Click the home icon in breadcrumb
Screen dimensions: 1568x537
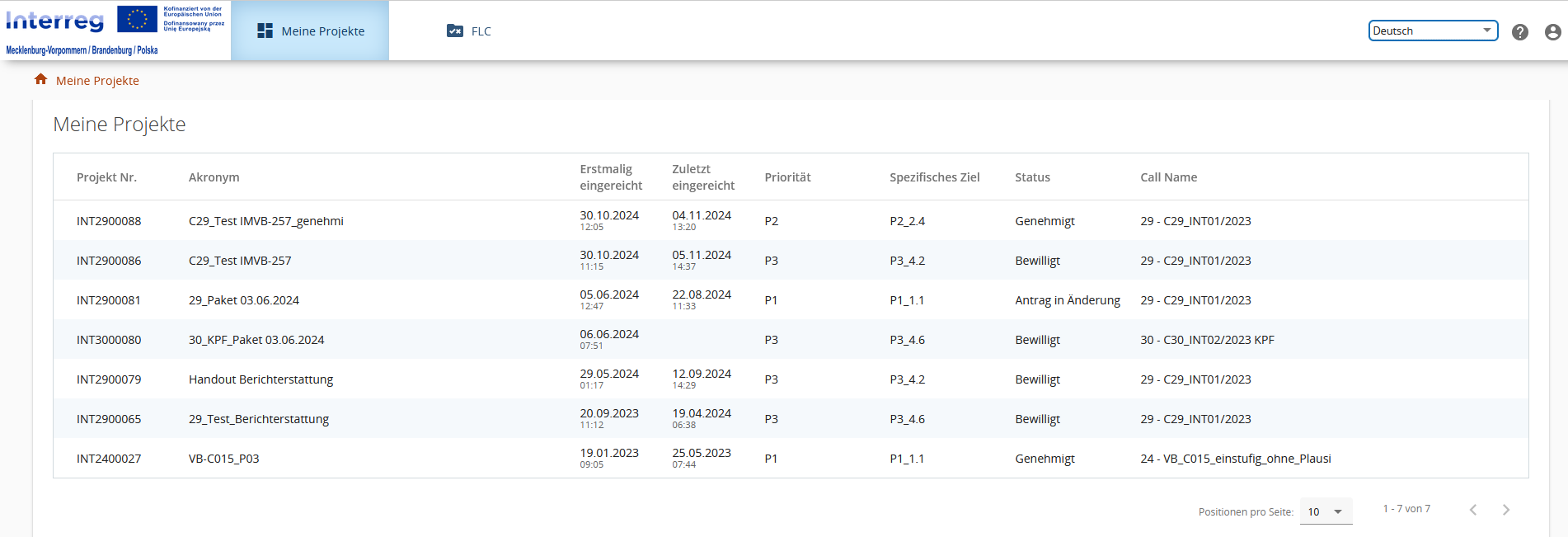(40, 79)
